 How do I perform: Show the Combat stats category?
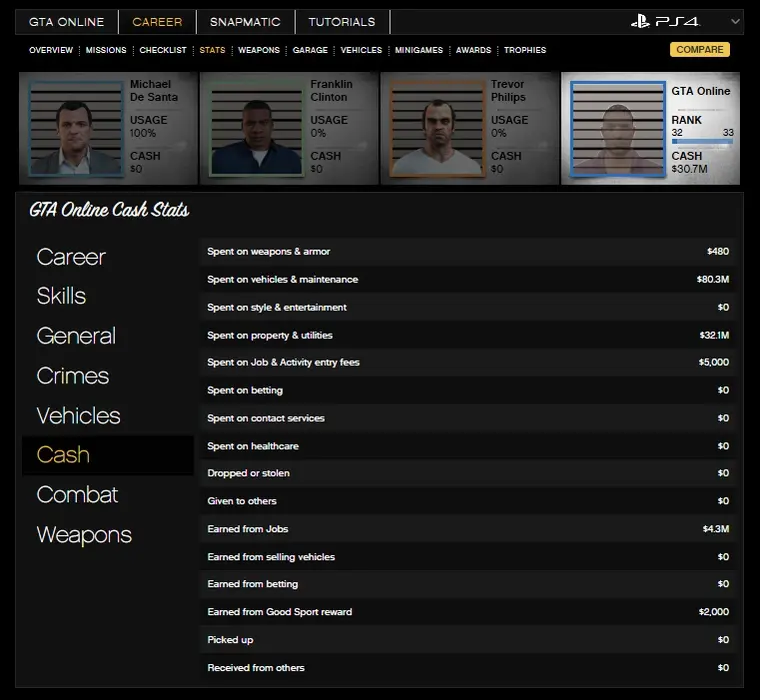click(x=77, y=495)
